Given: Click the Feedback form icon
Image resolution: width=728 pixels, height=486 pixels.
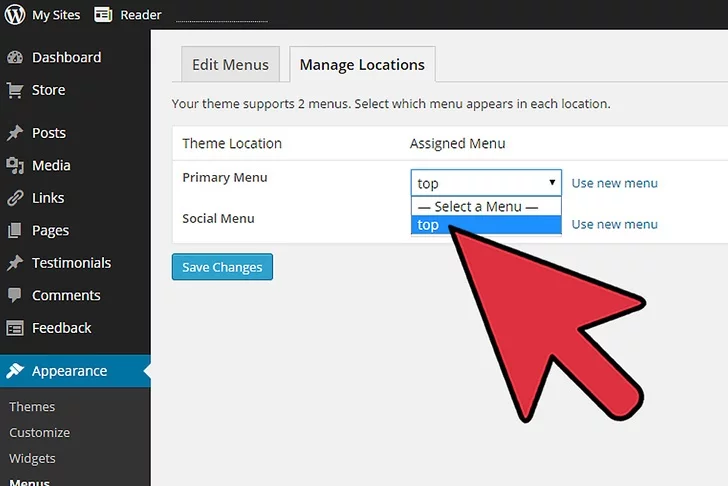Looking at the screenshot, I should (15, 328).
